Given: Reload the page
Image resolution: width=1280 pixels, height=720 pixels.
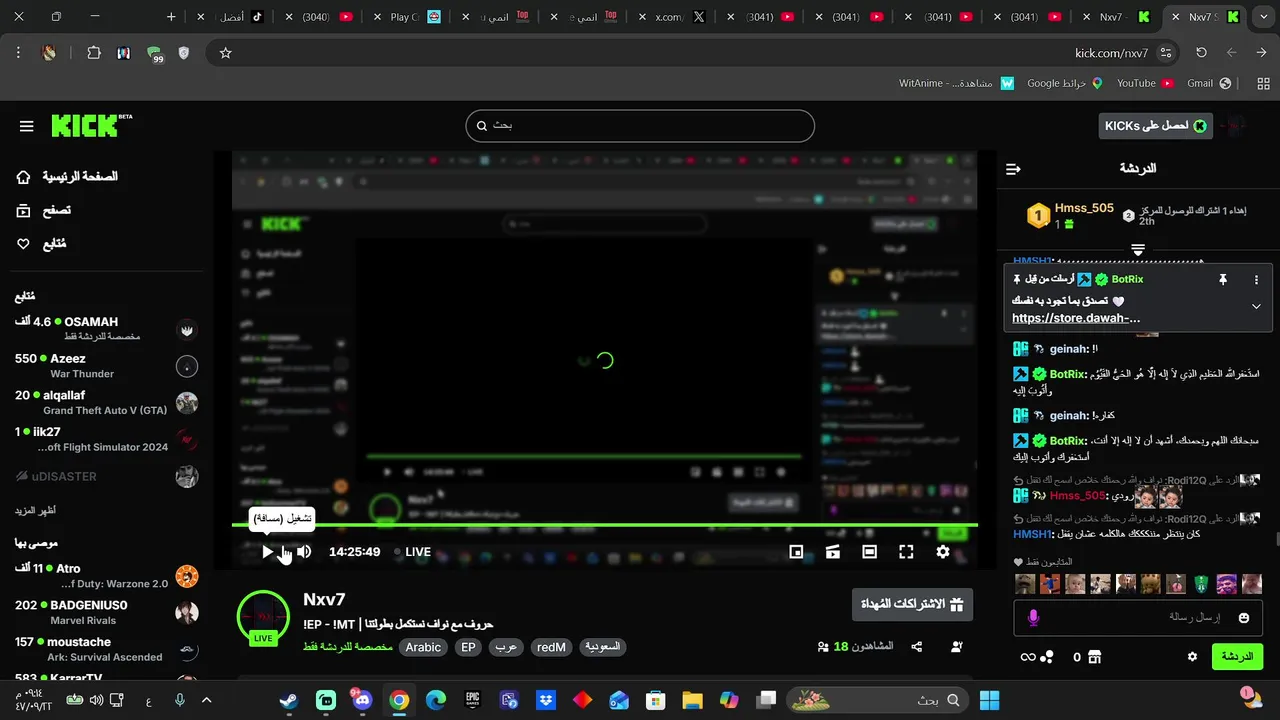Looking at the screenshot, I should click(x=1201, y=53).
